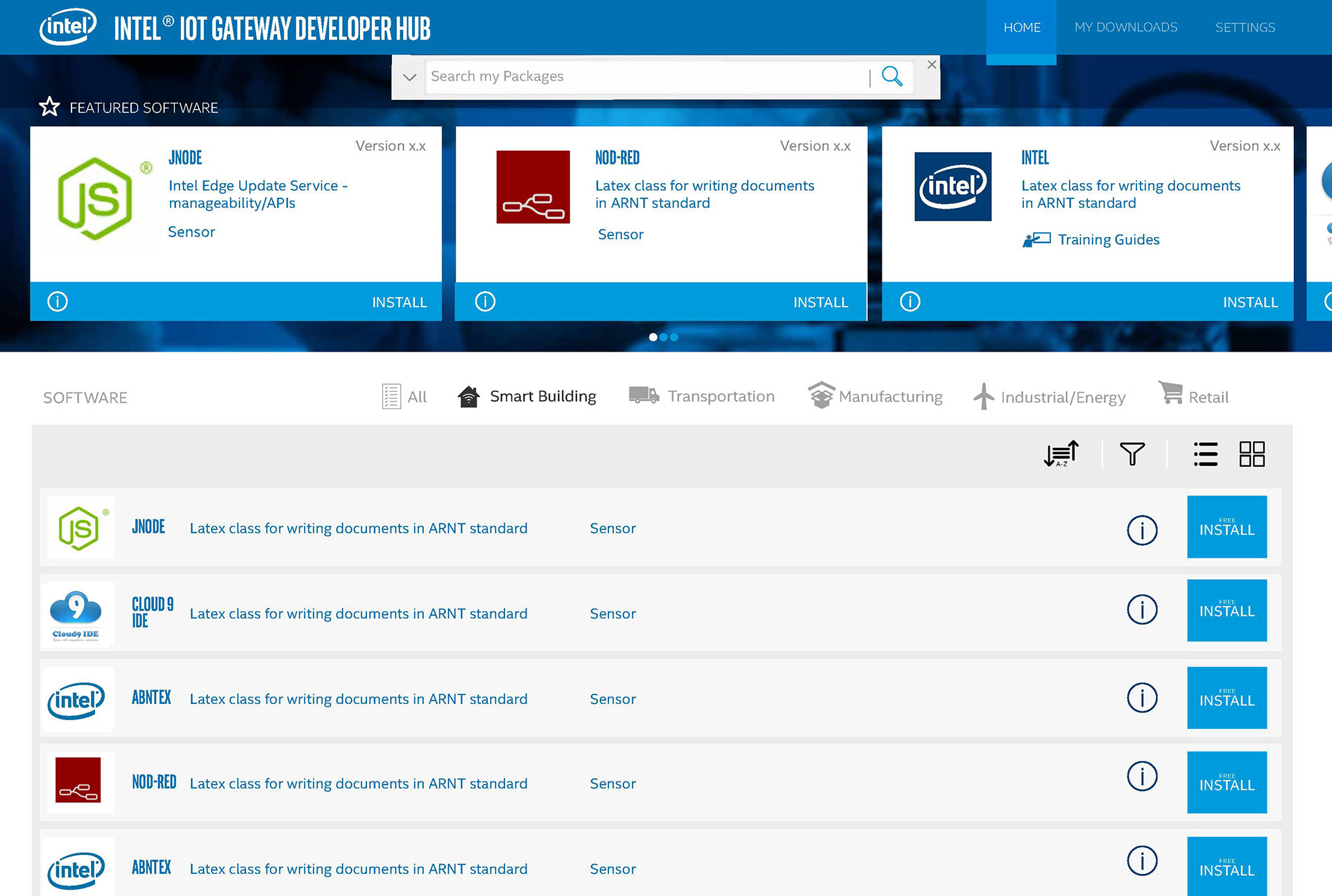Select the Manufacturing category filter
Viewport: 1332px width, 896px height.
tap(876, 396)
